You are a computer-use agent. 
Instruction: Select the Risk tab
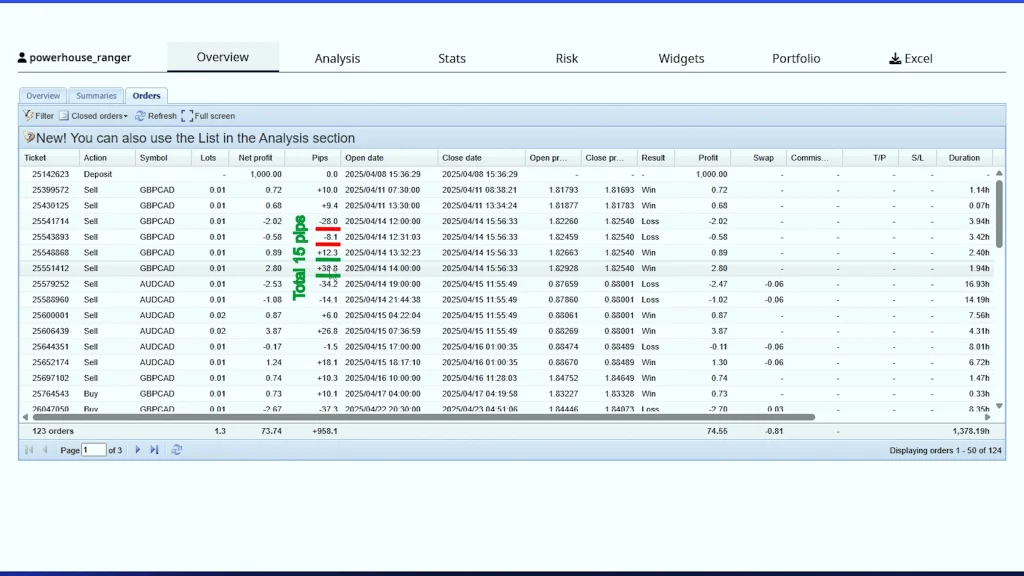(x=567, y=59)
